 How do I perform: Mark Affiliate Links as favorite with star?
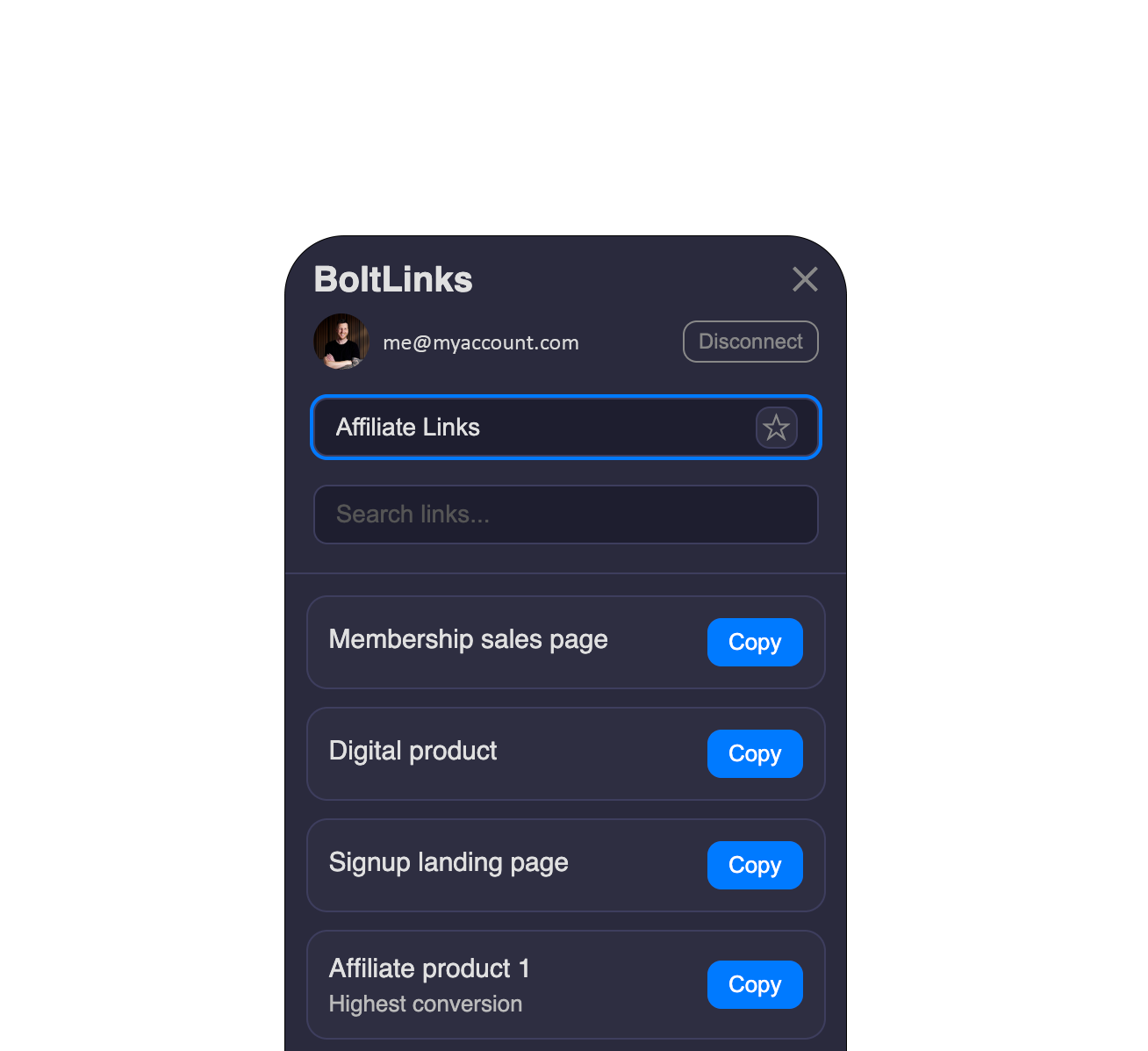click(x=776, y=428)
